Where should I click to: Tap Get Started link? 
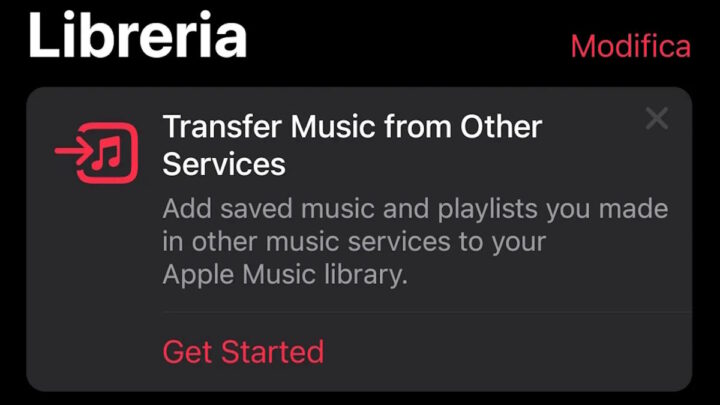point(243,352)
